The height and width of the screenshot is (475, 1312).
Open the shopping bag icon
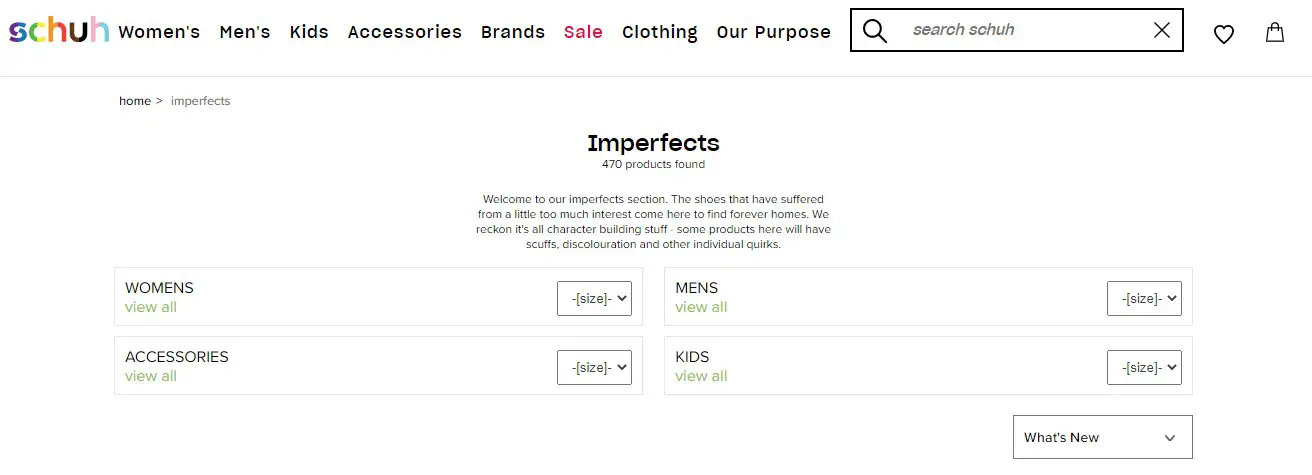coord(1275,32)
